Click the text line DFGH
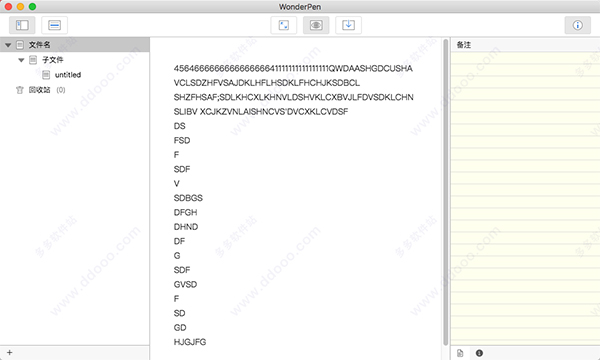This screenshot has height=360, width=600. [186, 212]
